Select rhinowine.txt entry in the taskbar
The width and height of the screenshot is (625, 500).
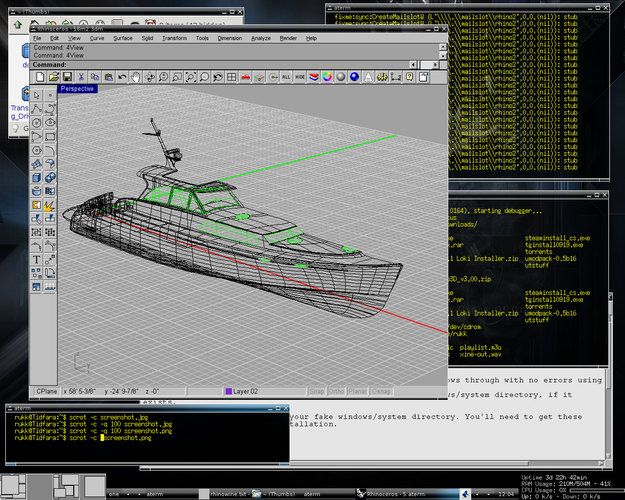point(224,494)
